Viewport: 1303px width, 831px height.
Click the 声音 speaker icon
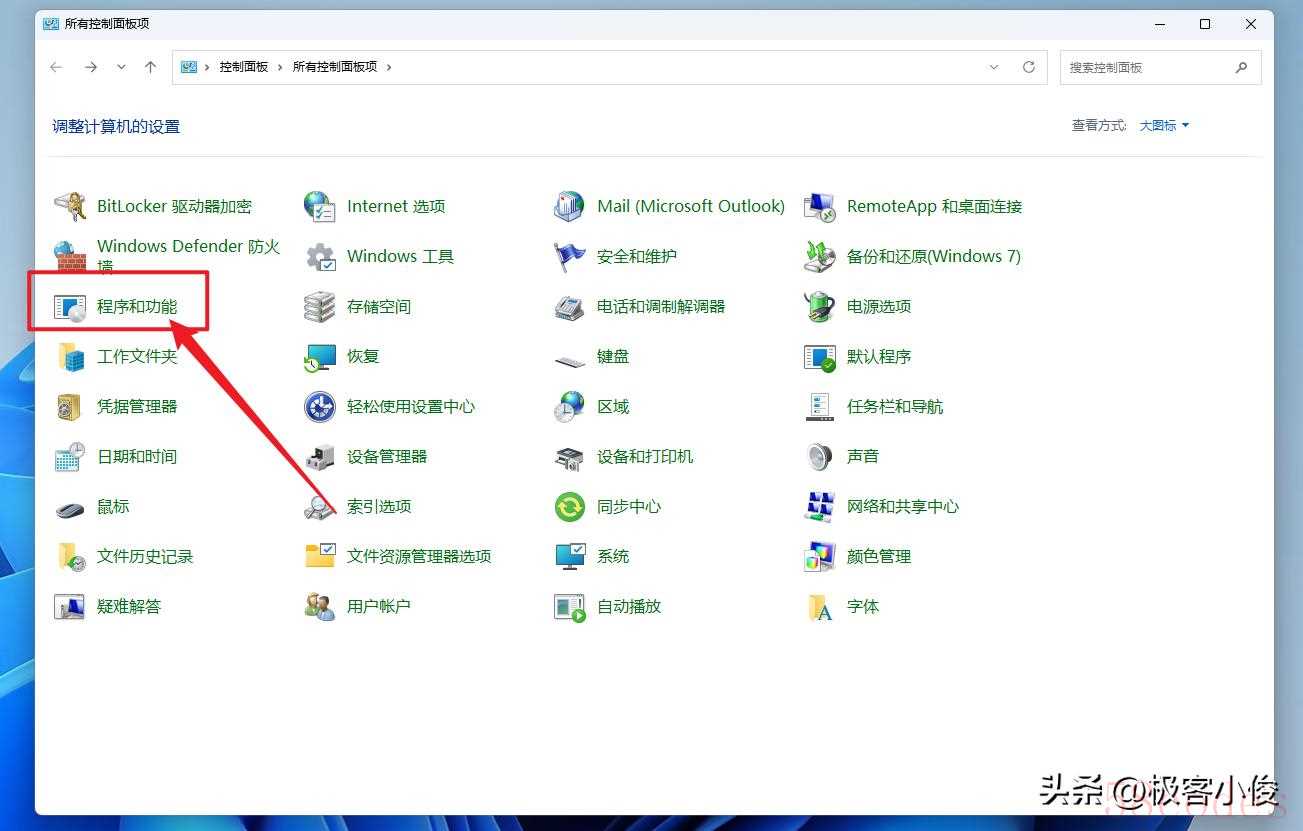pos(820,457)
